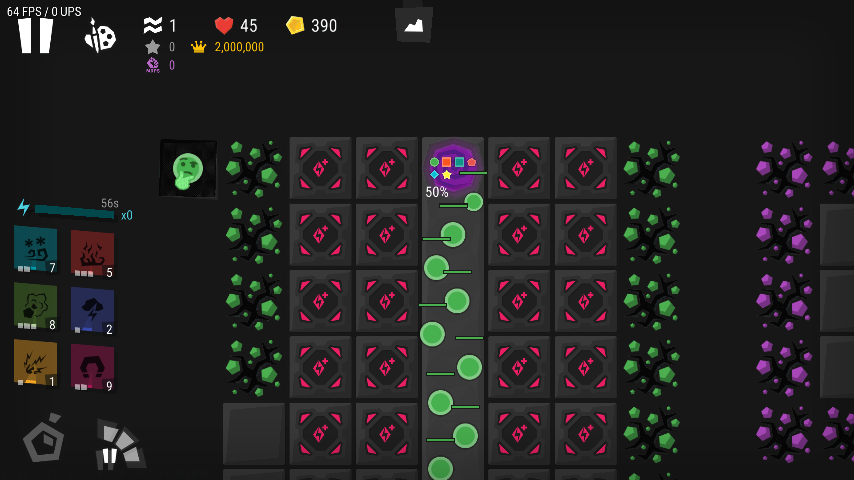Select the empty gray tile in the bottom-left grid

(x=254, y=434)
